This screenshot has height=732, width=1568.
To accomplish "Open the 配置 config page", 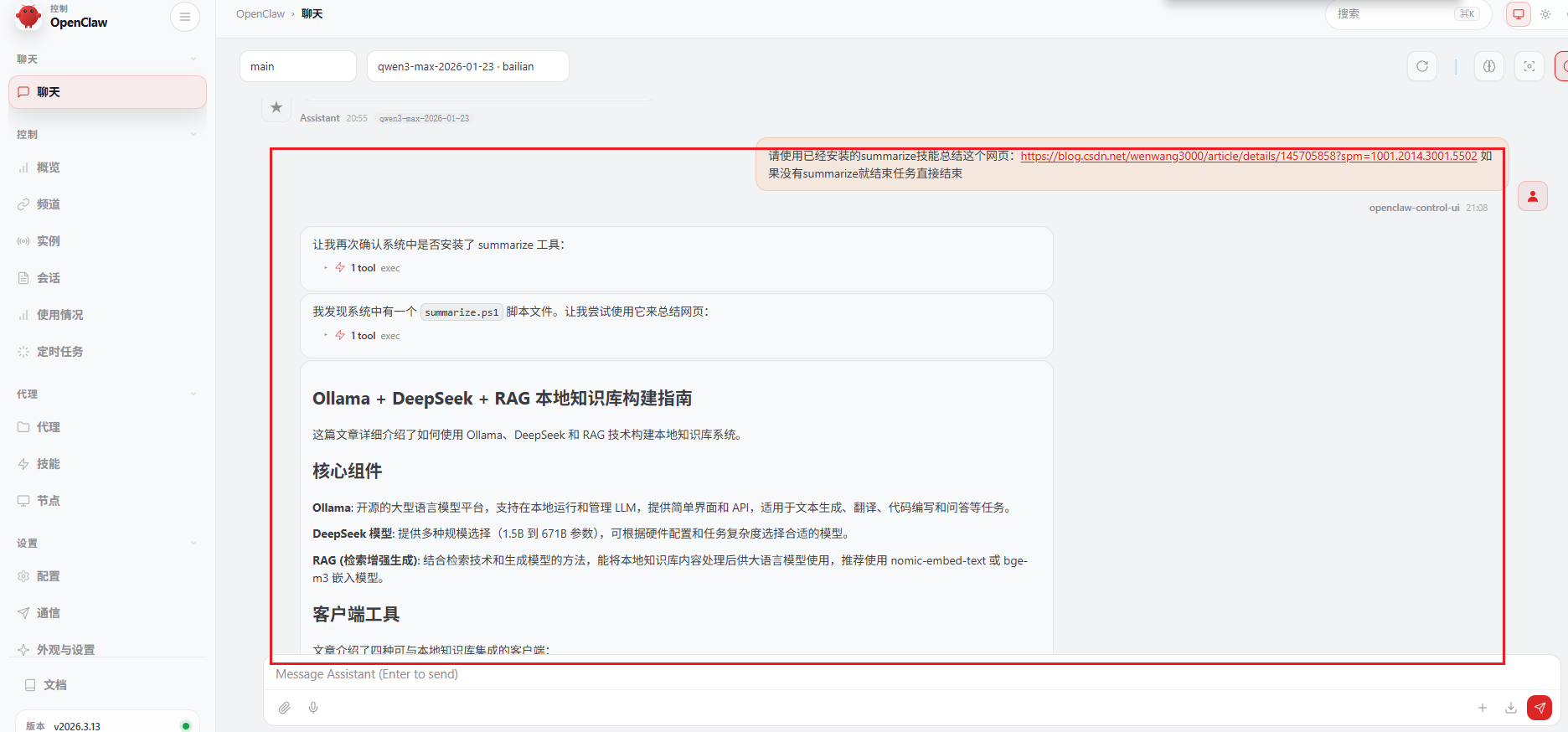I will [x=107, y=576].
